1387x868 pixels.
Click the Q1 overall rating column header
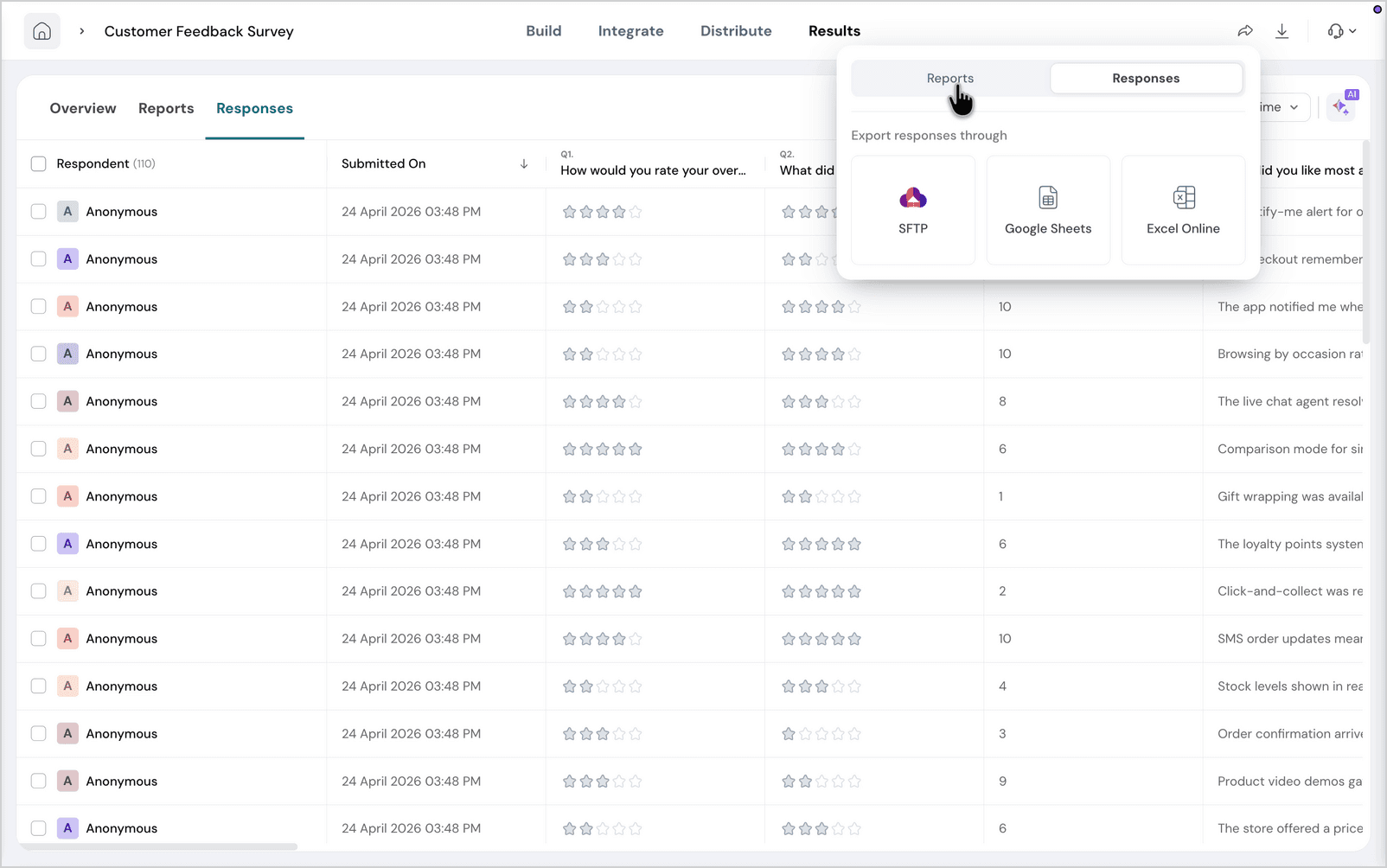pyautogui.click(x=653, y=164)
